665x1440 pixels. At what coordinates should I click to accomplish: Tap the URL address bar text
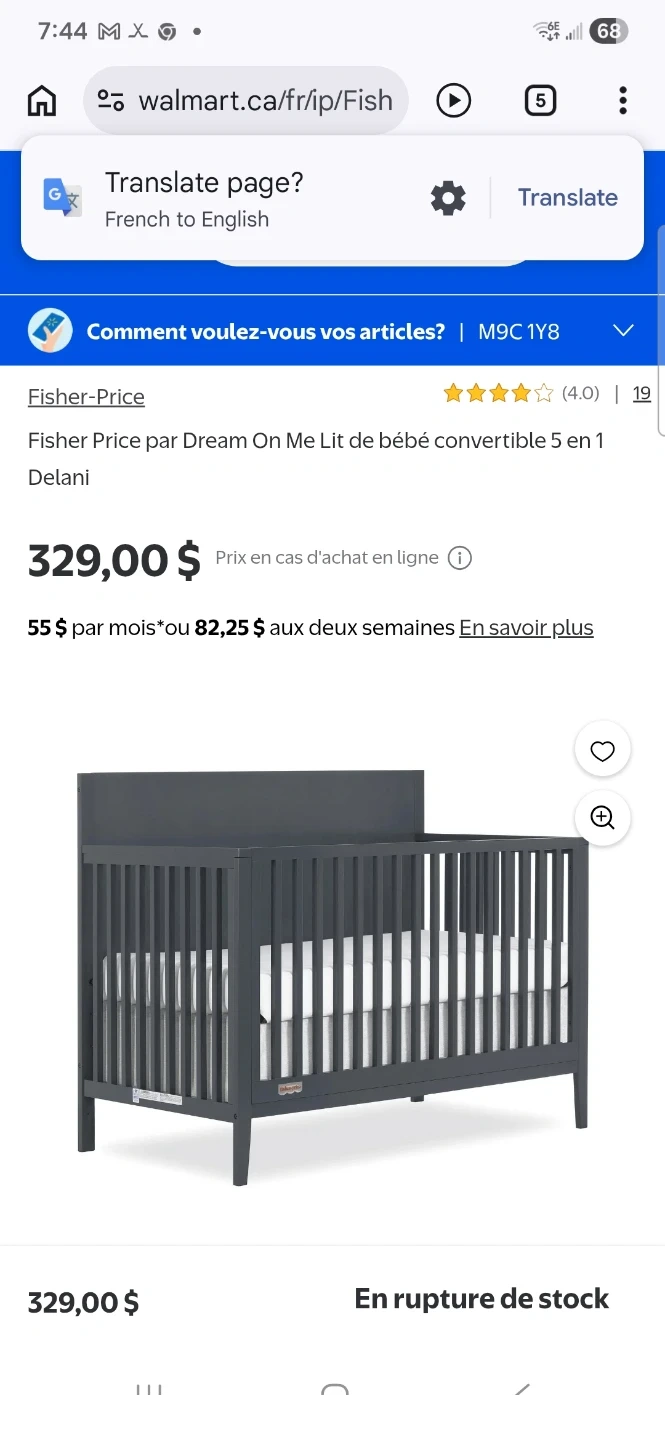265,100
